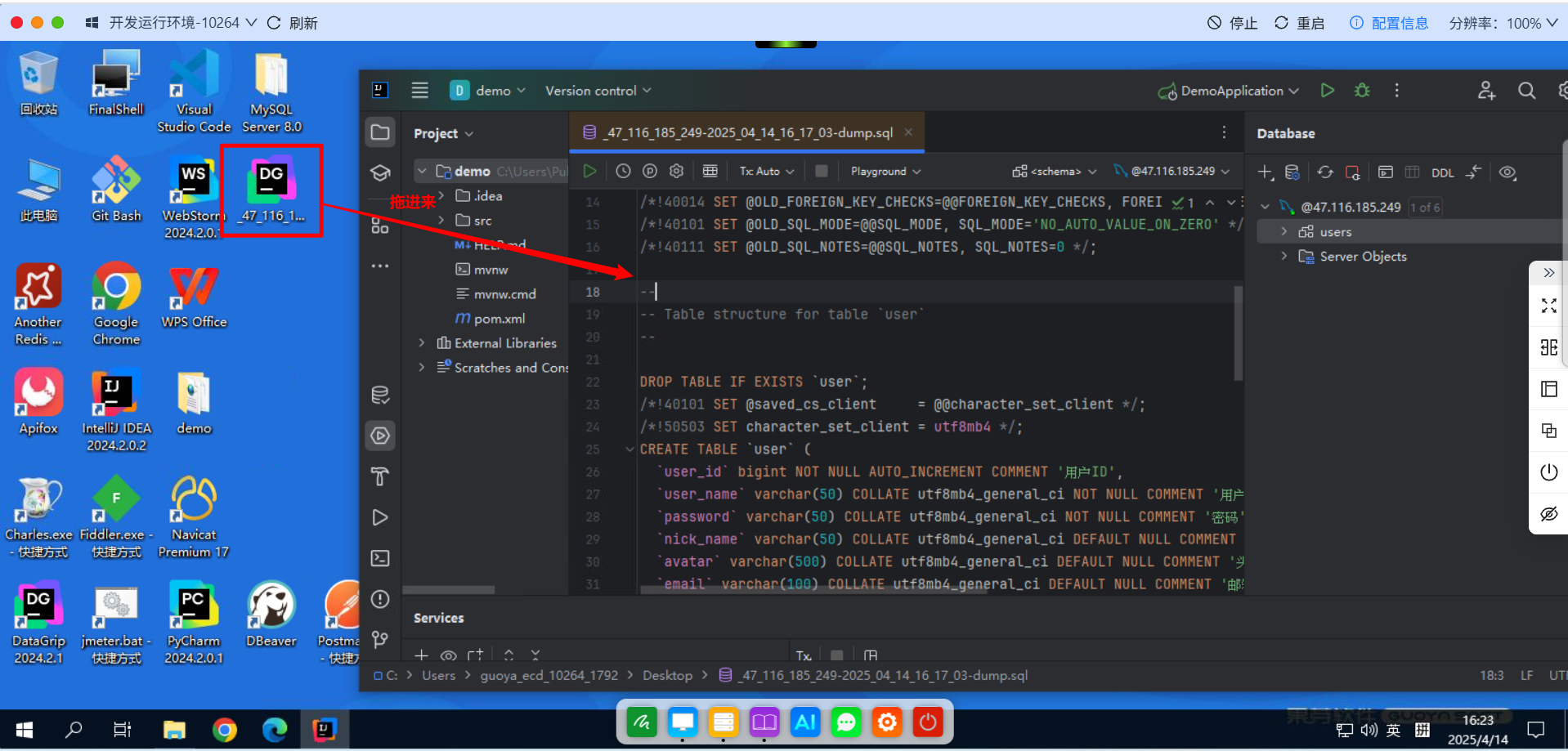Toggle the Services panel eye view options
Viewport: 1568px width, 751px height.
click(x=448, y=655)
